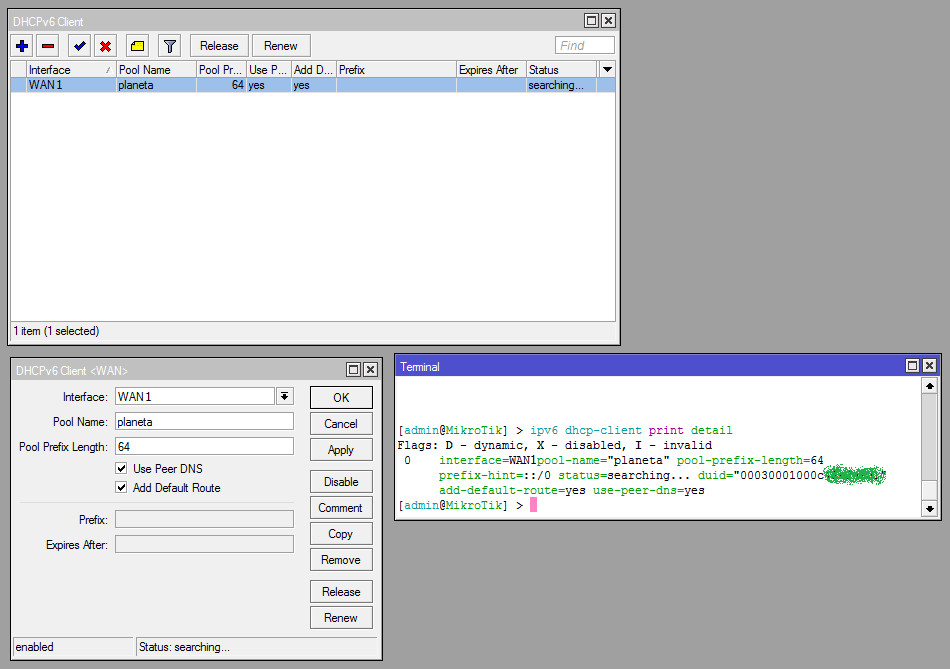
Task: Sort by the Interface column header
Action: click(71, 70)
